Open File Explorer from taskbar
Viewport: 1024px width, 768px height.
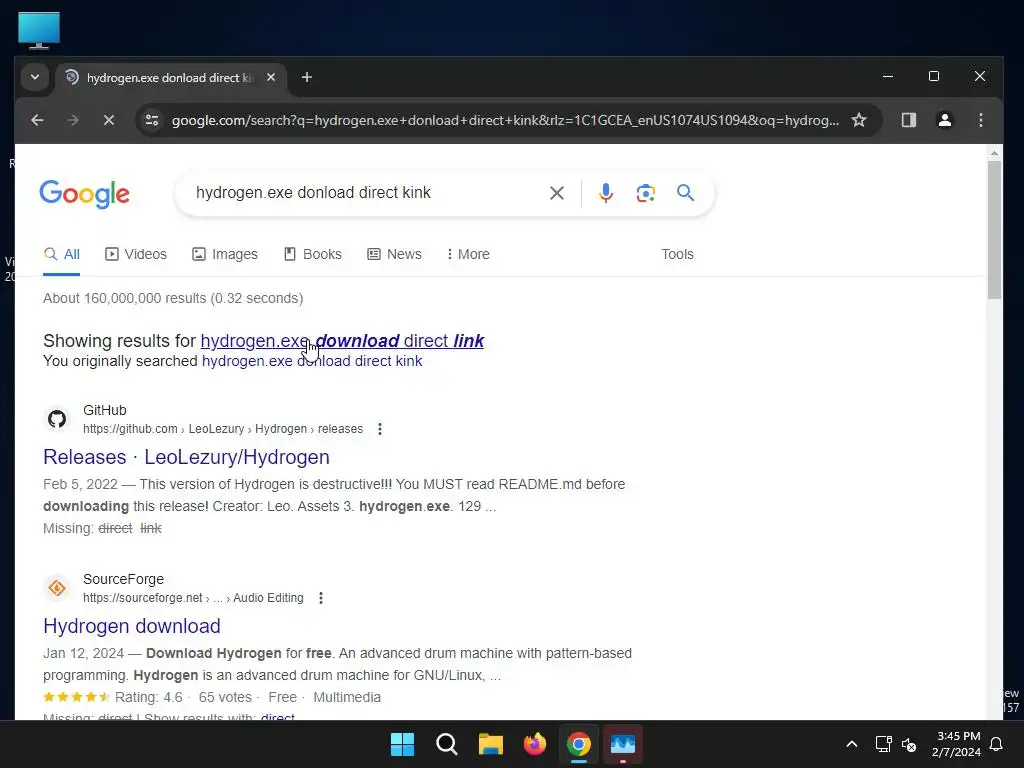[x=490, y=744]
